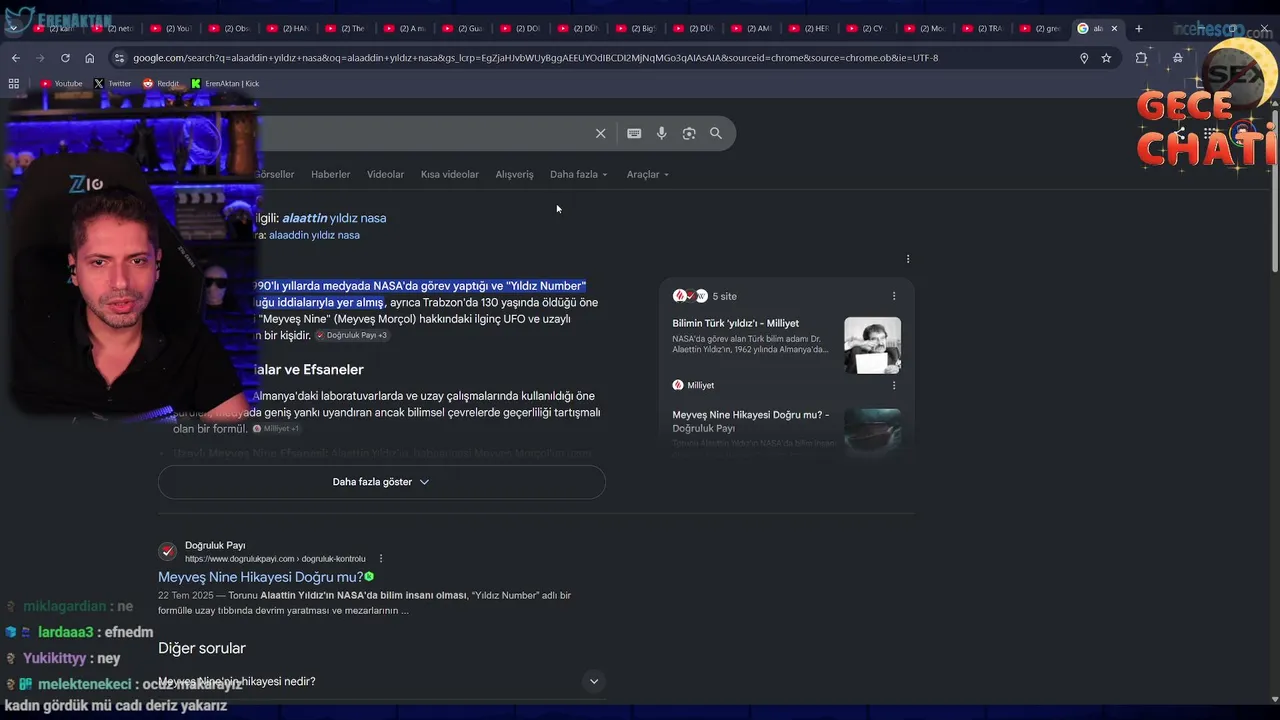The image size is (1280, 720).
Task: Click the Doğruluk Payı site name above result
Action: tap(215, 545)
